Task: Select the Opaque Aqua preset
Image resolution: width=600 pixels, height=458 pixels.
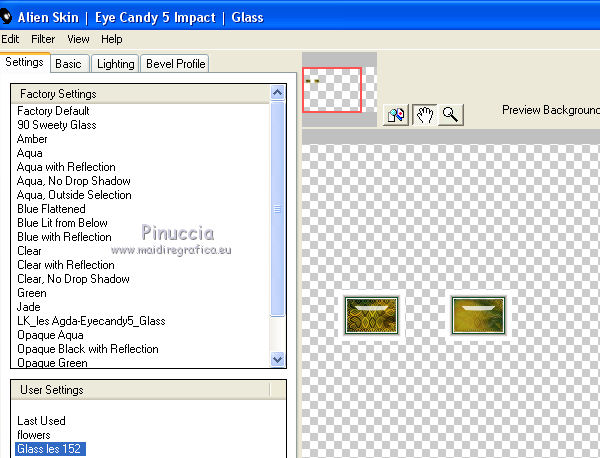Action: click(x=50, y=335)
